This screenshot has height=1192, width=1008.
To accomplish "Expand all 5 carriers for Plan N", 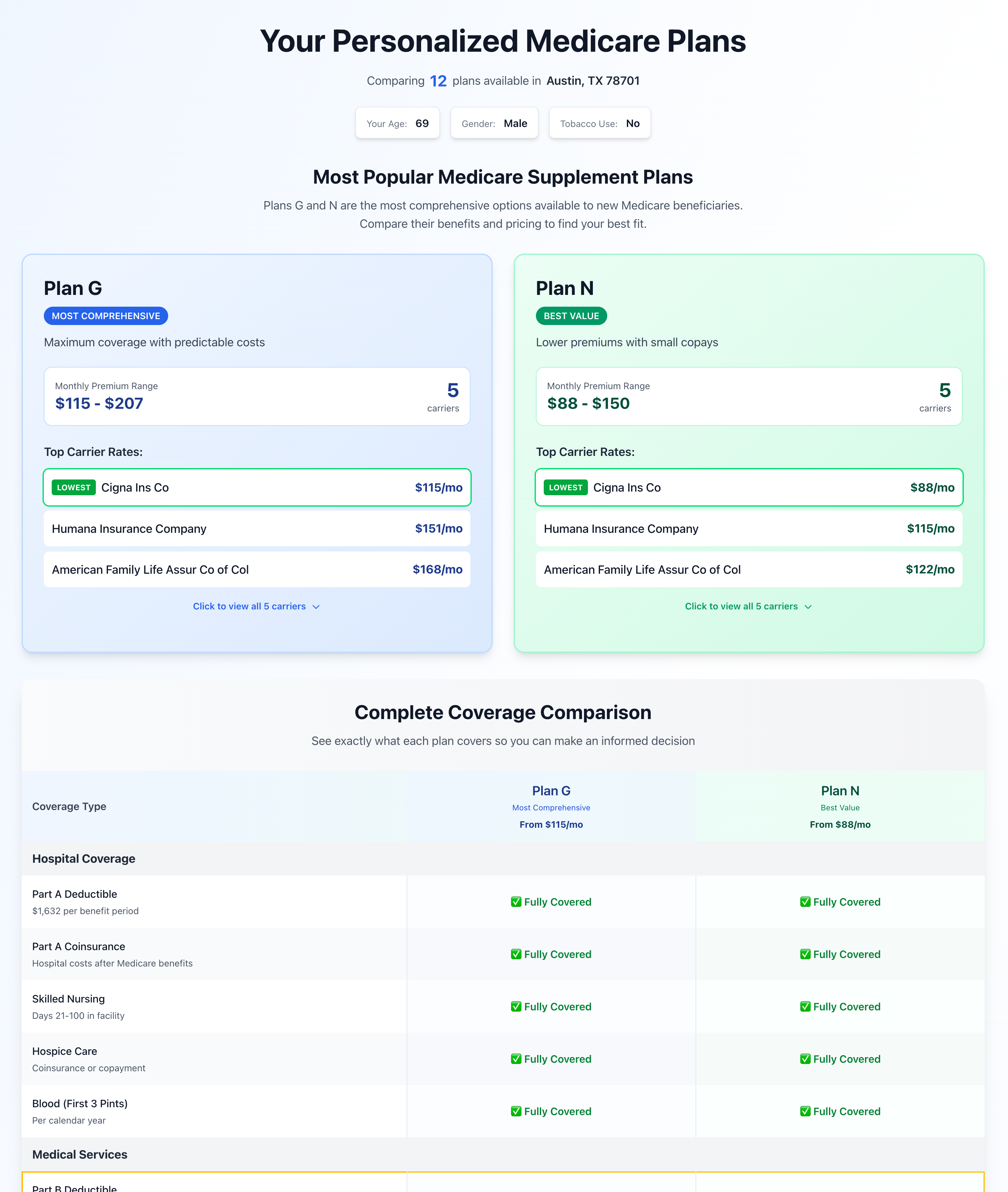I will pyautogui.click(x=749, y=606).
